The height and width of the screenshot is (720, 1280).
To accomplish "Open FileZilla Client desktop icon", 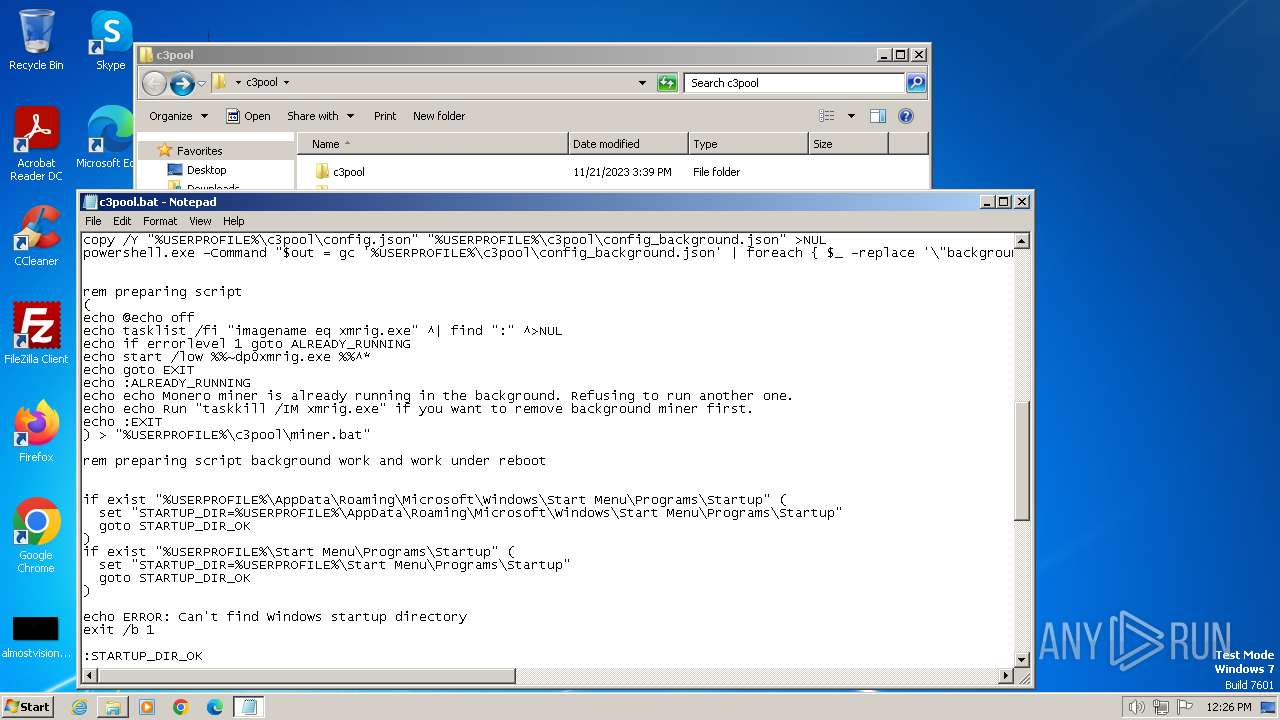I will (x=36, y=334).
